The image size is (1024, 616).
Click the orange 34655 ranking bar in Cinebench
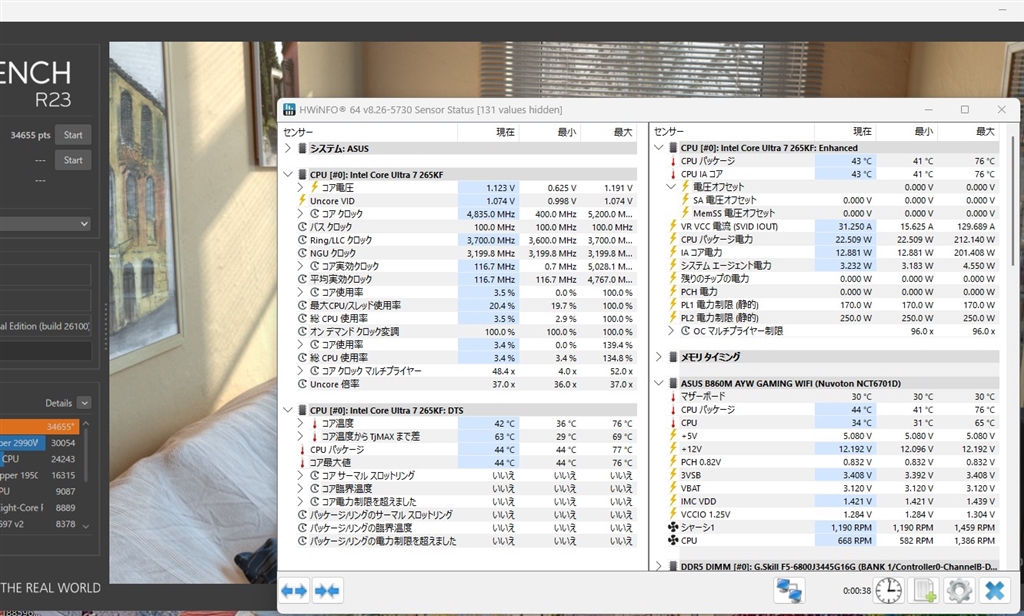[x=39, y=427]
